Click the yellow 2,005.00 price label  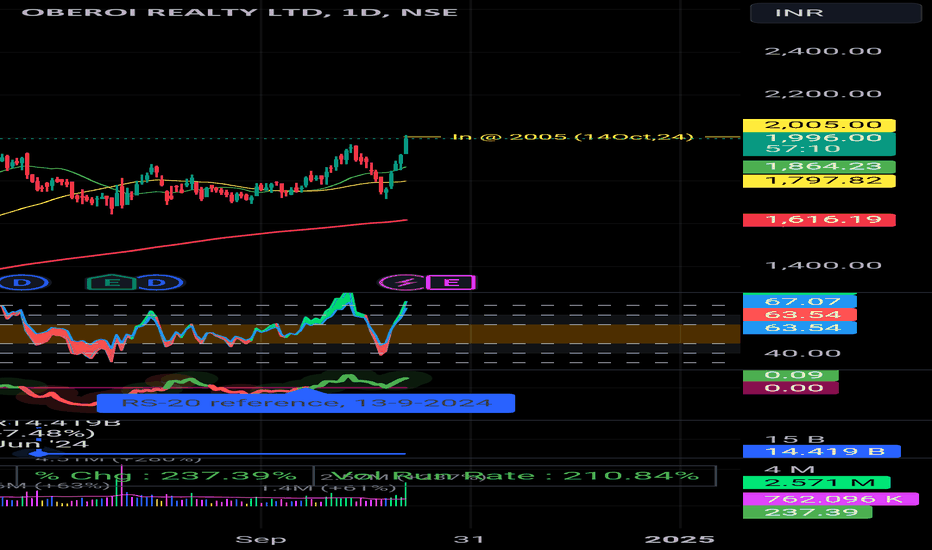click(x=819, y=125)
